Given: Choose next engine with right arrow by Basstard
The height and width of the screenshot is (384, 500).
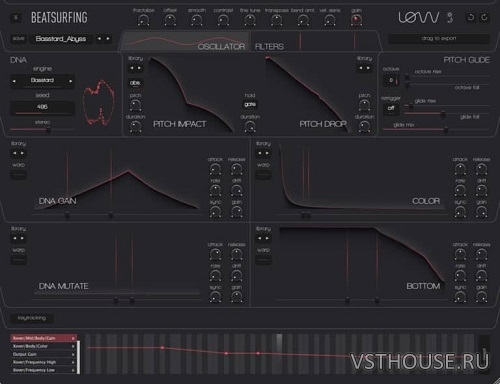Looking at the screenshot, I should click(71, 81).
